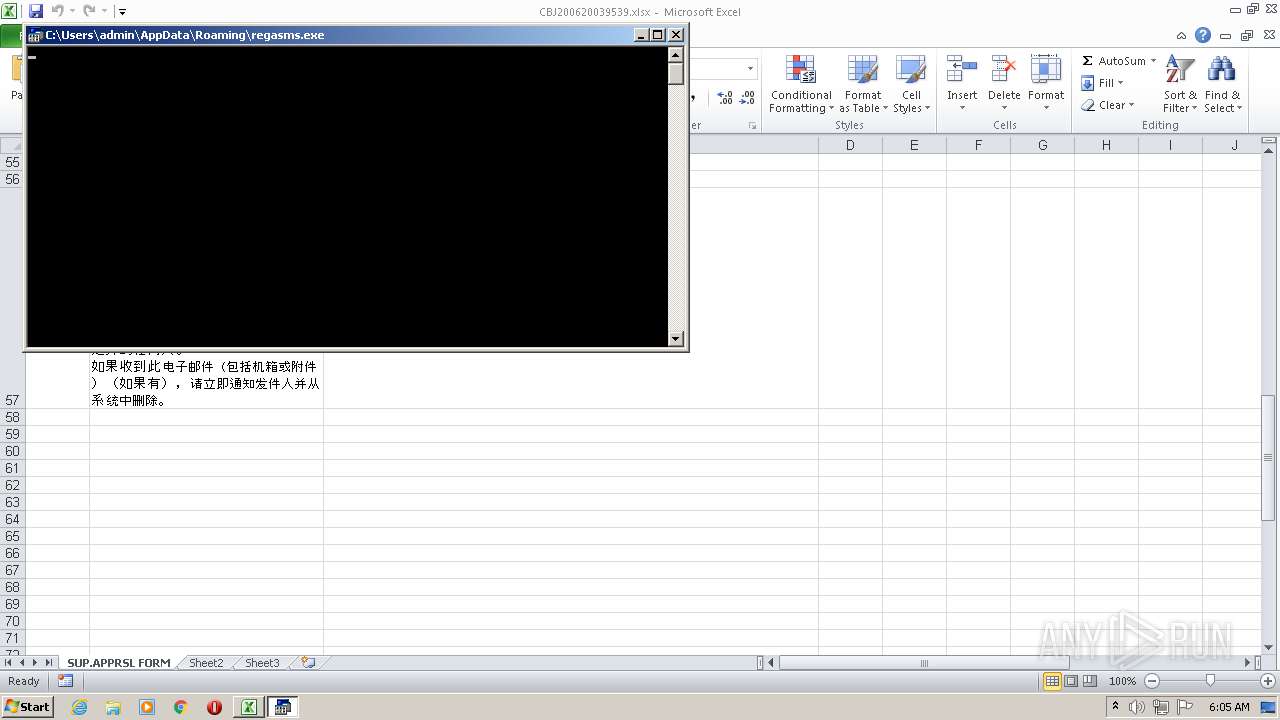Screen dimensions: 1280x720
Task: Click the Redo button in Quick Access Toolbar
Action: pyautogui.click(x=89, y=11)
